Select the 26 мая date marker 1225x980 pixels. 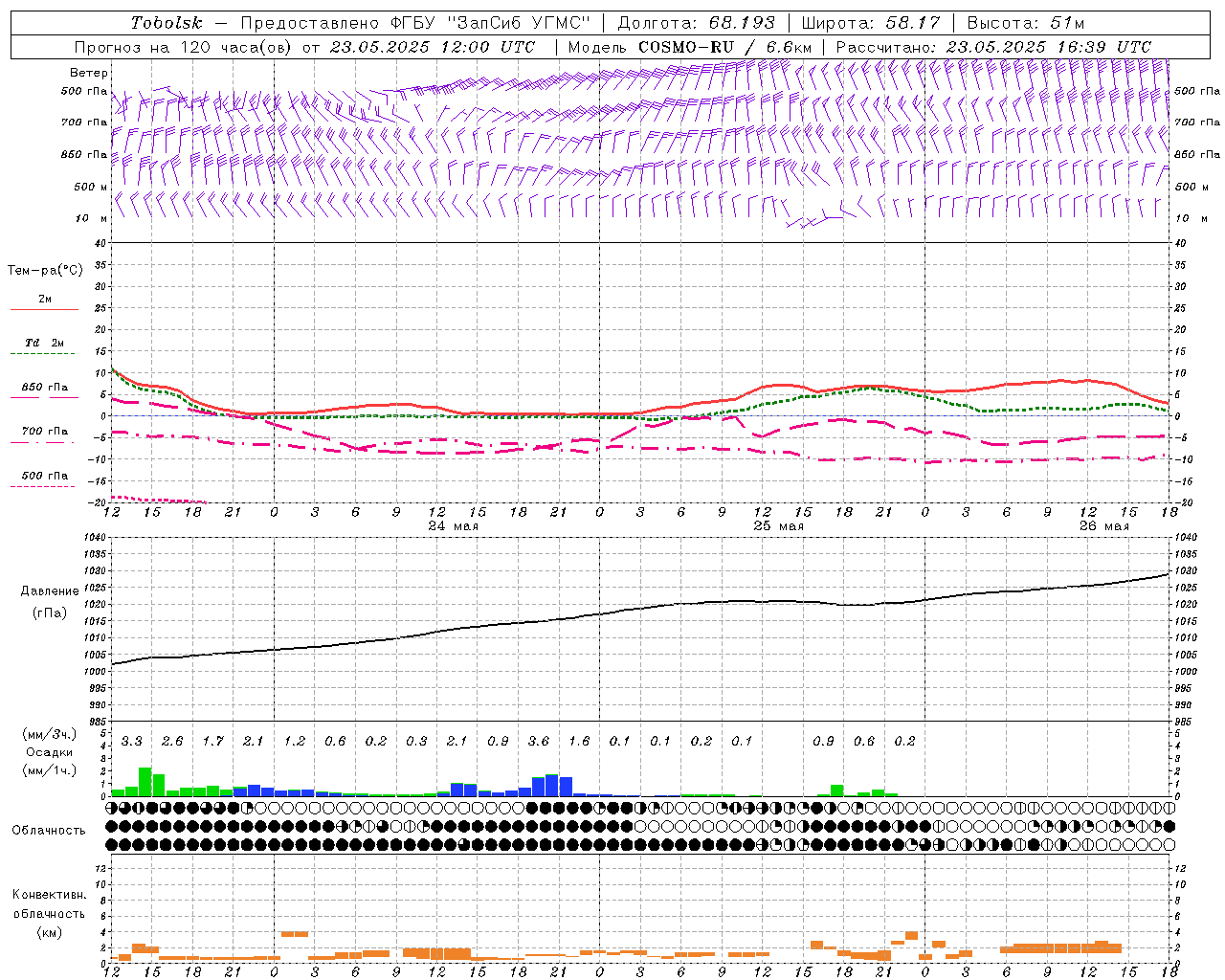[1103, 525]
